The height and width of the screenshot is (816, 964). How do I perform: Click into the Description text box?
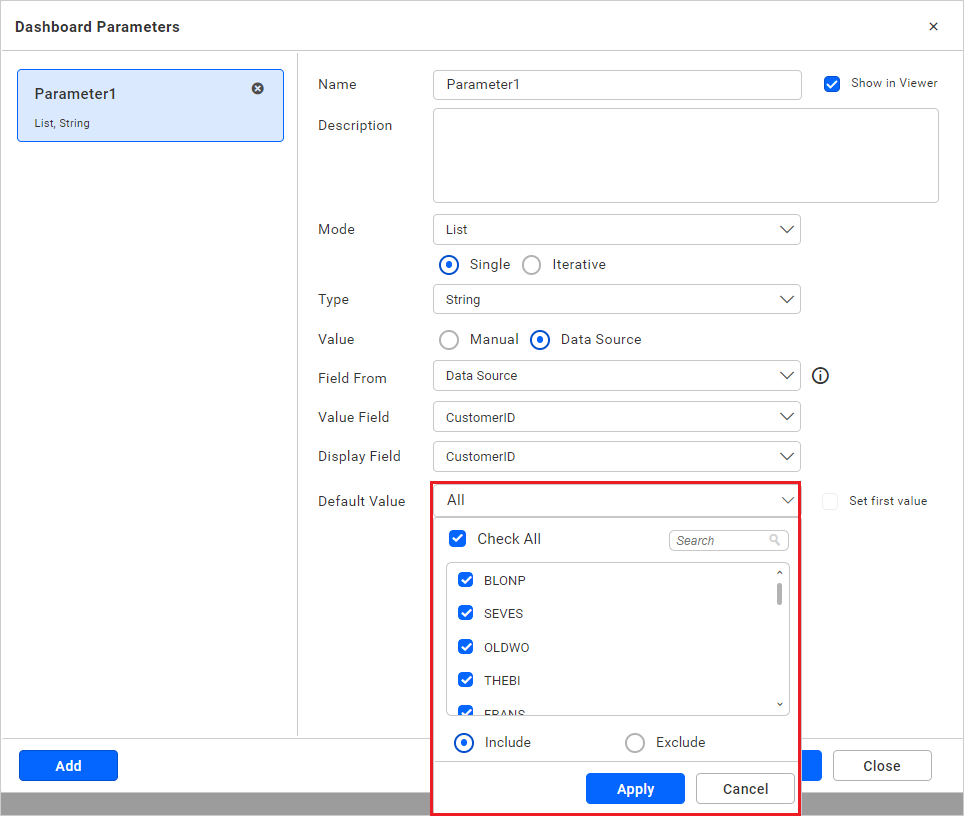(x=685, y=156)
